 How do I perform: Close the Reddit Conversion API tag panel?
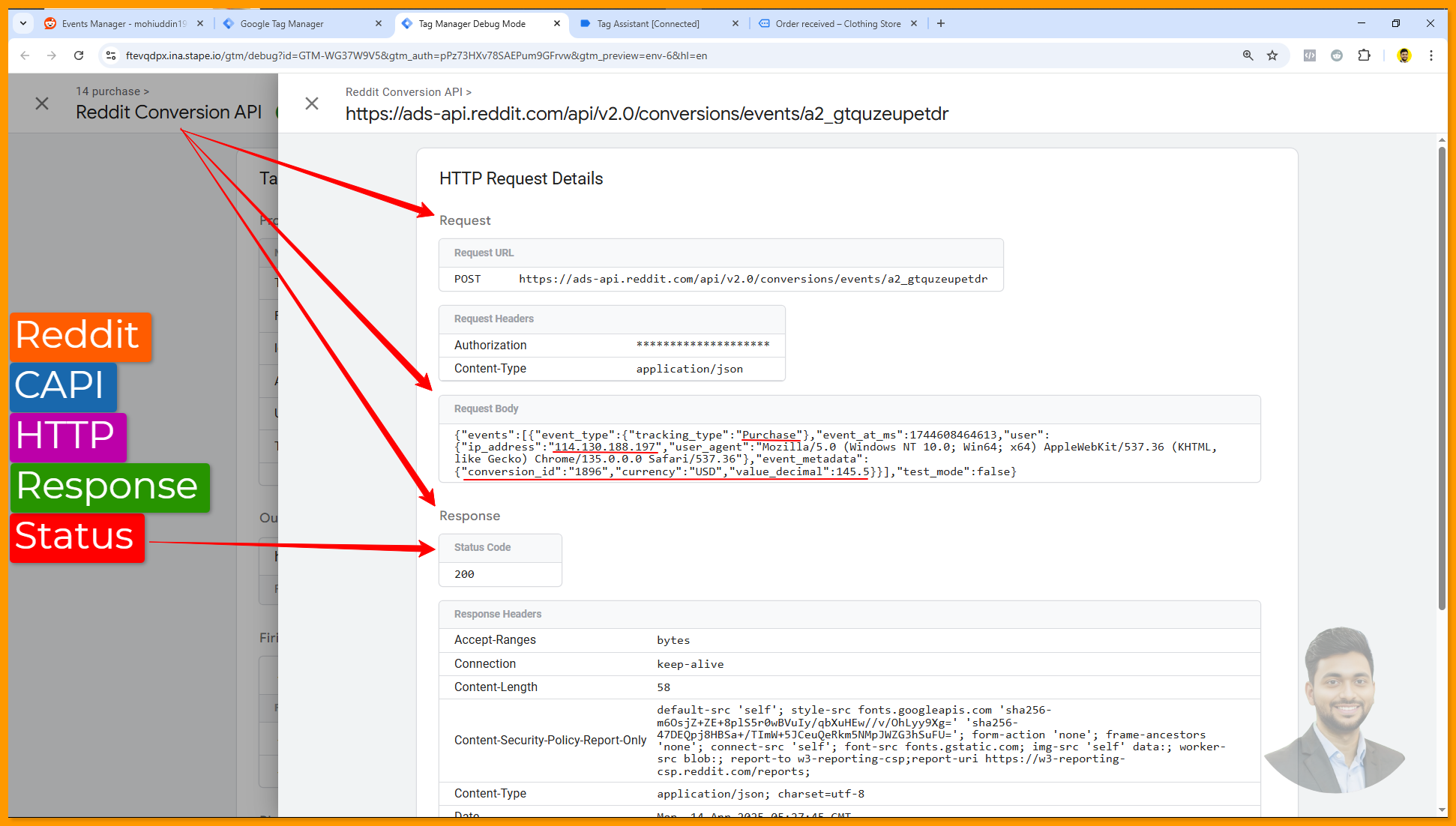[42, 103]
